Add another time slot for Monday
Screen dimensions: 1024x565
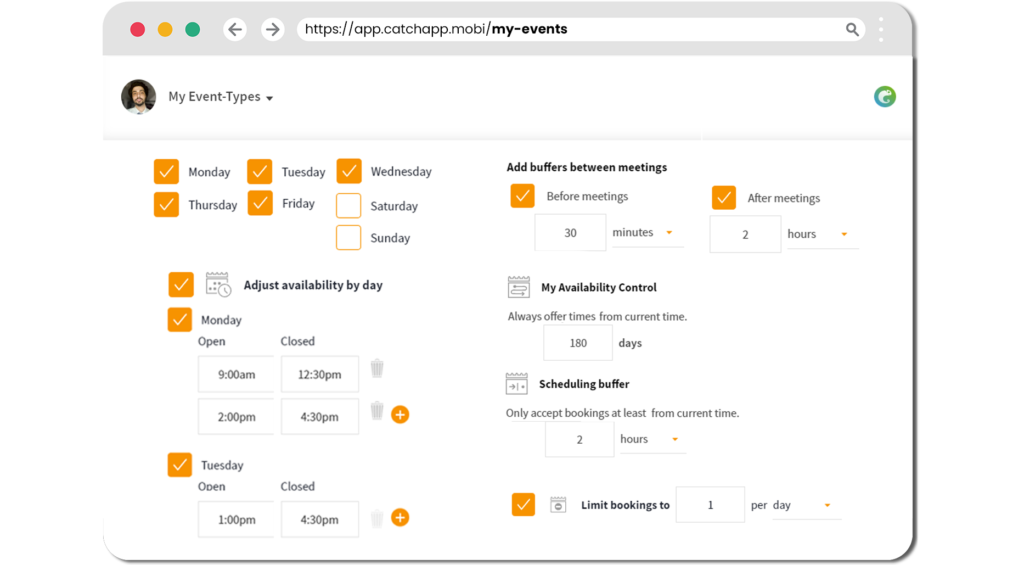point(400,414)
